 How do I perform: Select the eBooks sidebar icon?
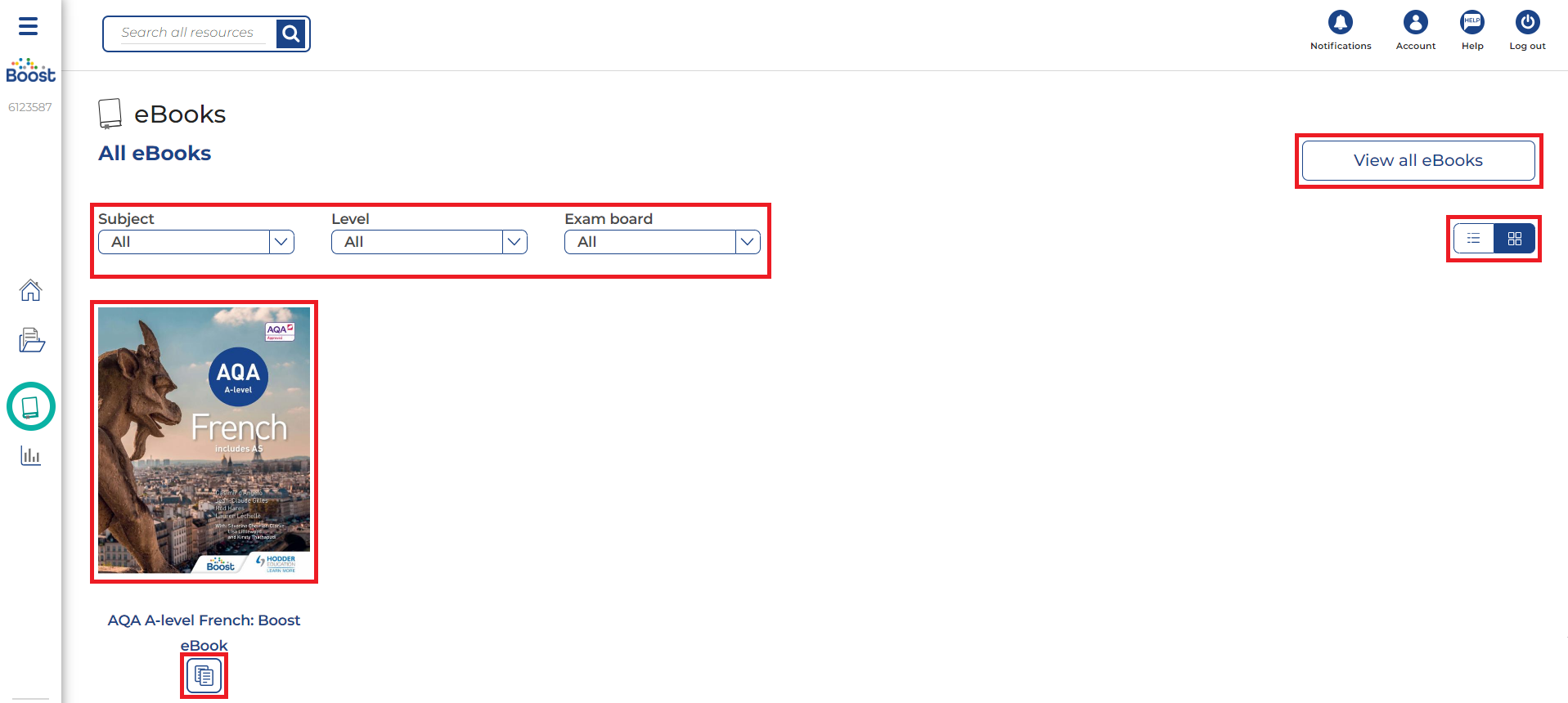(30, 406)
